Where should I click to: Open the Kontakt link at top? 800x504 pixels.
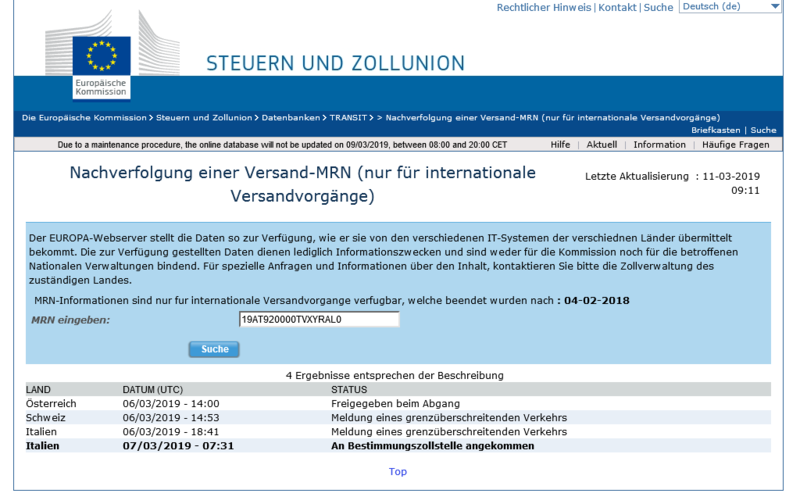click(x=617, y=7)
